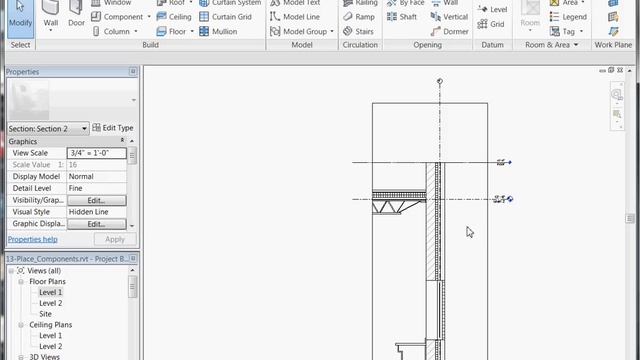
Task: Expand the Tag tool dropdown arrow
Action: click(581, 31)
